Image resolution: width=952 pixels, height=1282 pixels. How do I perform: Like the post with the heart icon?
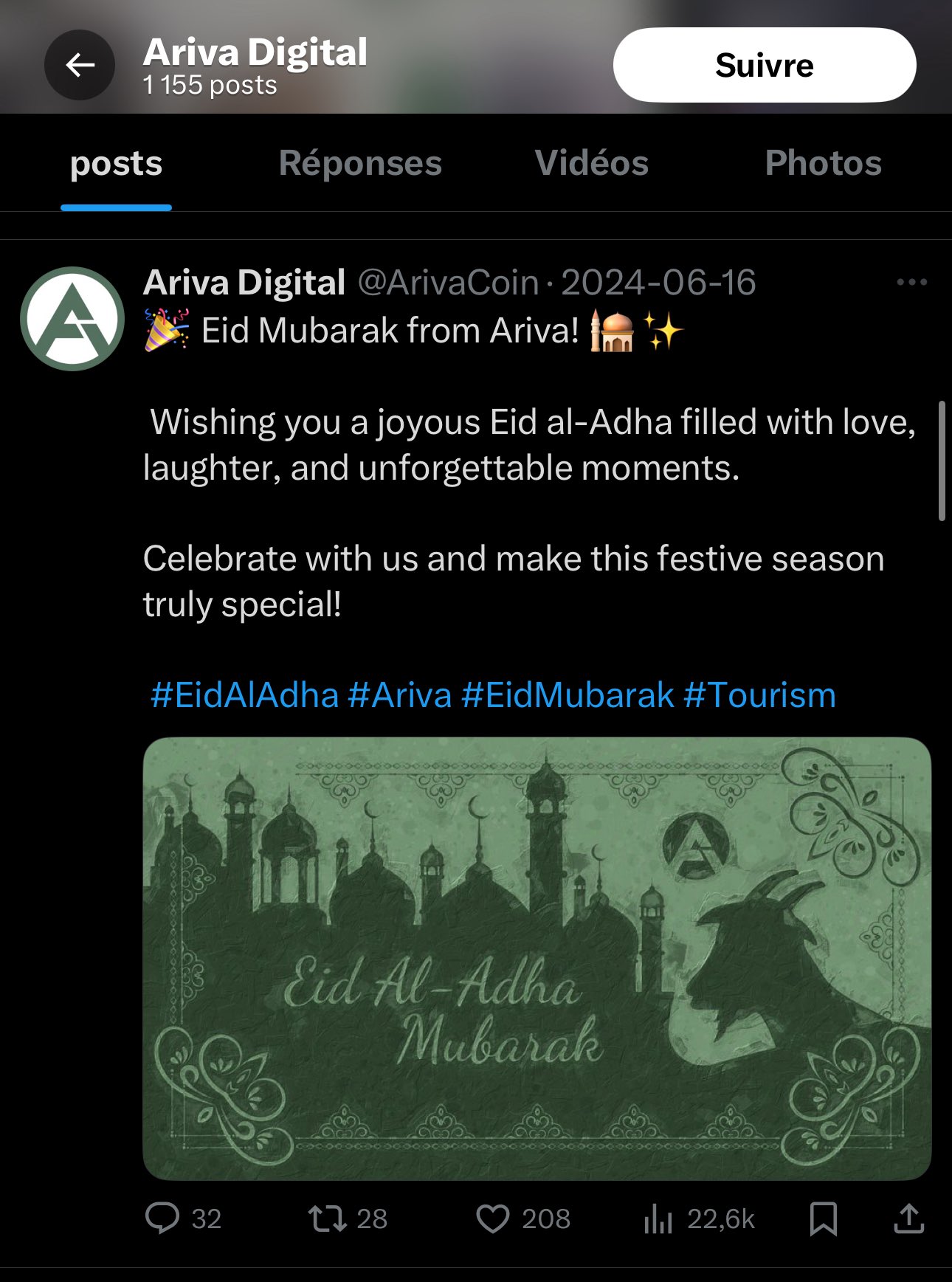[x=492, y=1218]
